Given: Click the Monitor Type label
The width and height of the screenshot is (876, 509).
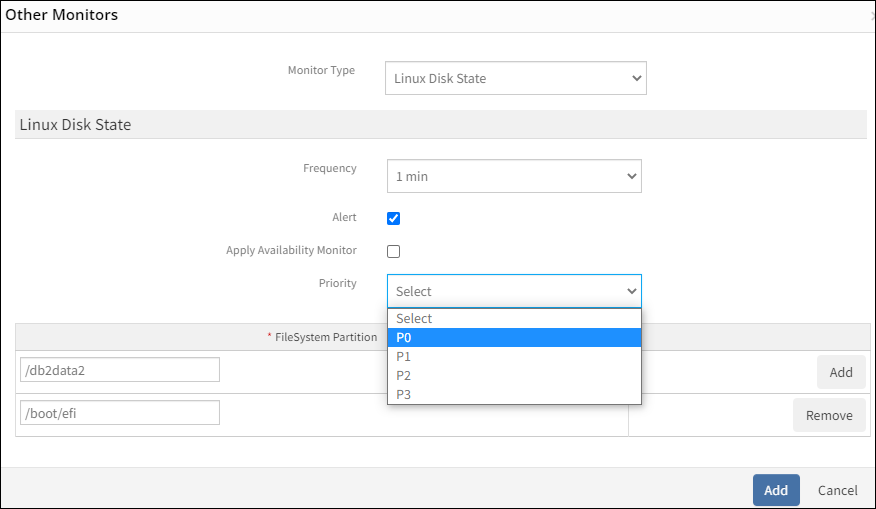Looking at the screenshot, I should tap(321, 70).
